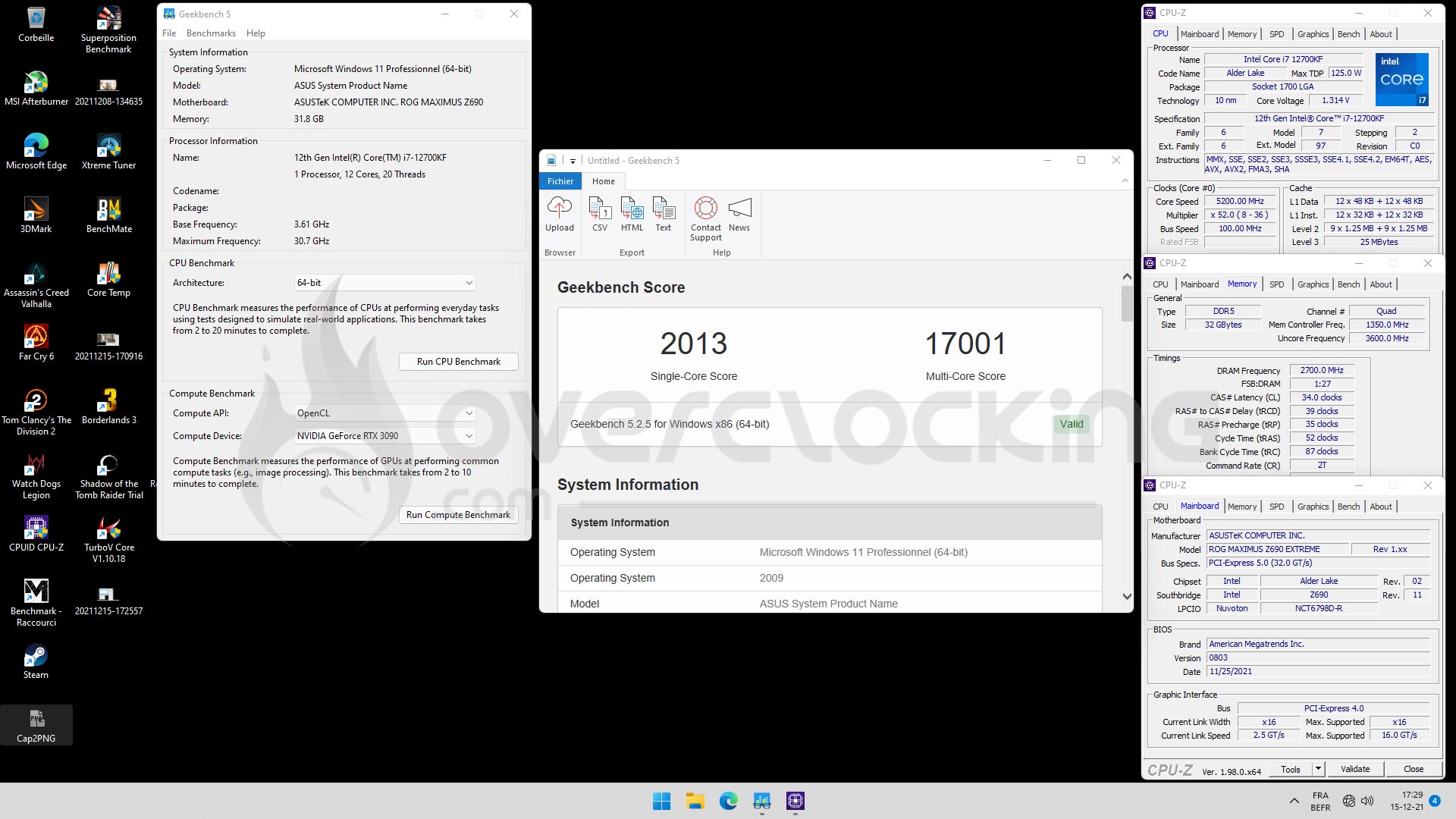The height and width of the screenshot is (819, 1456).
Task: Open Core Temp desktop icon
Action: (109, 279)
